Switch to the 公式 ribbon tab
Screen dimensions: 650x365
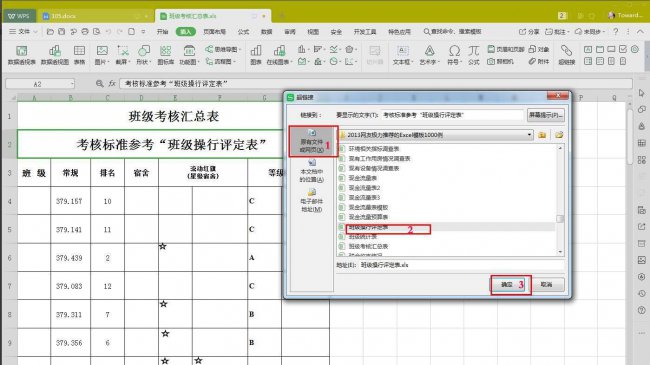pyautogui.click(x=243, y=32)
